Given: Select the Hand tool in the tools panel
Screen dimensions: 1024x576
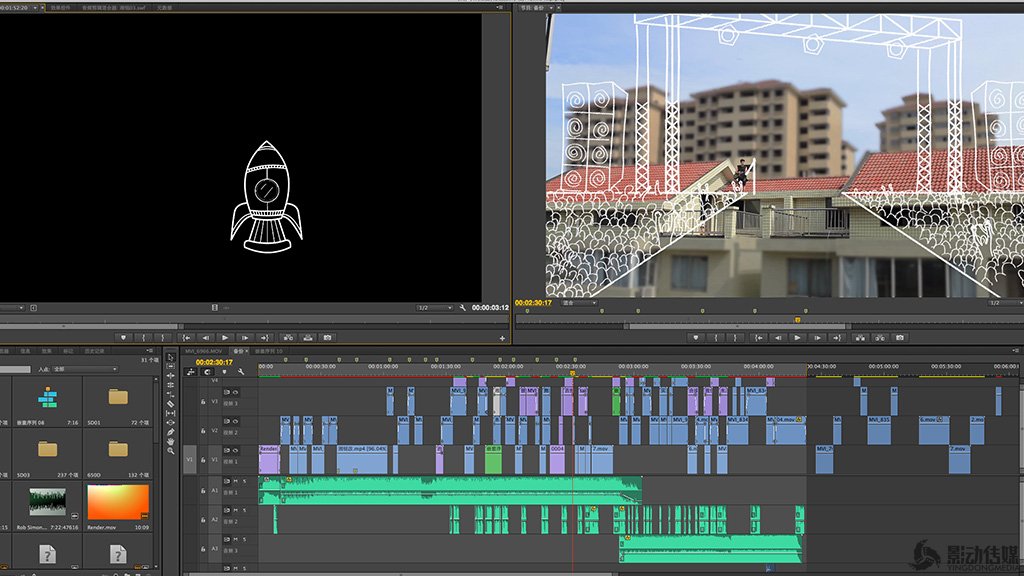Looking at the screenshot, I should pos(171,441).
